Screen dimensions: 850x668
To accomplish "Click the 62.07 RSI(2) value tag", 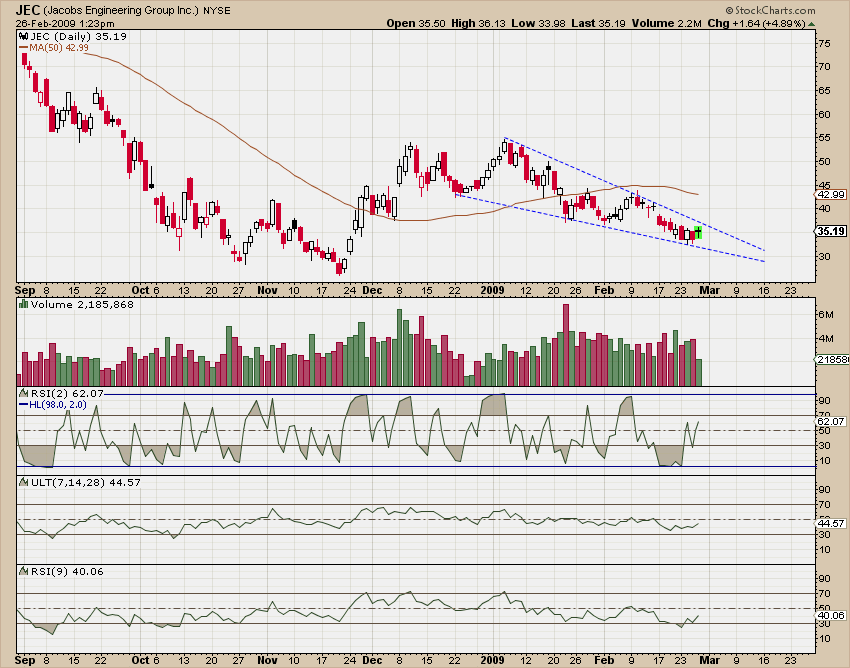I will pyautogui.click(x=830, y=421).
